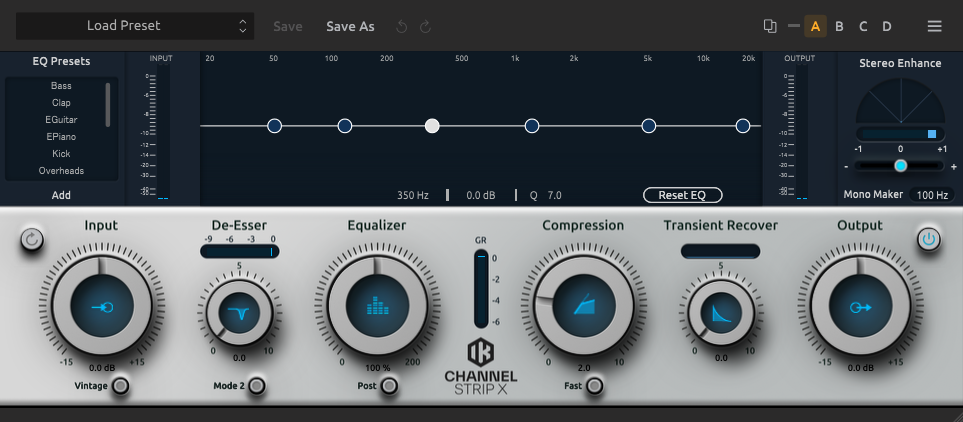Toggle the Equalizer Post switch
Image resolution: width=963 pixels, height=422 pixels.
388,386
